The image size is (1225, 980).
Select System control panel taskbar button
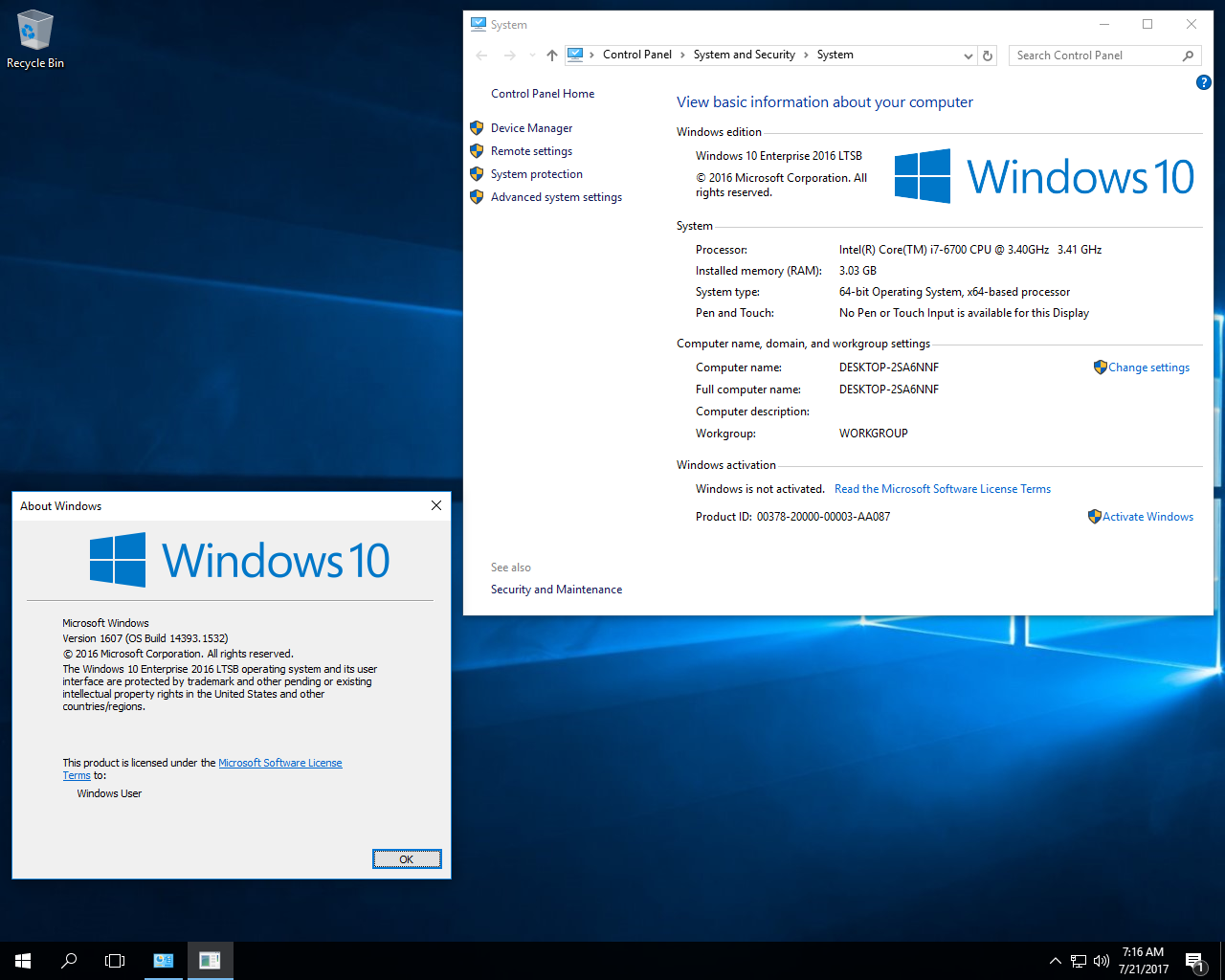click(164, 960)
